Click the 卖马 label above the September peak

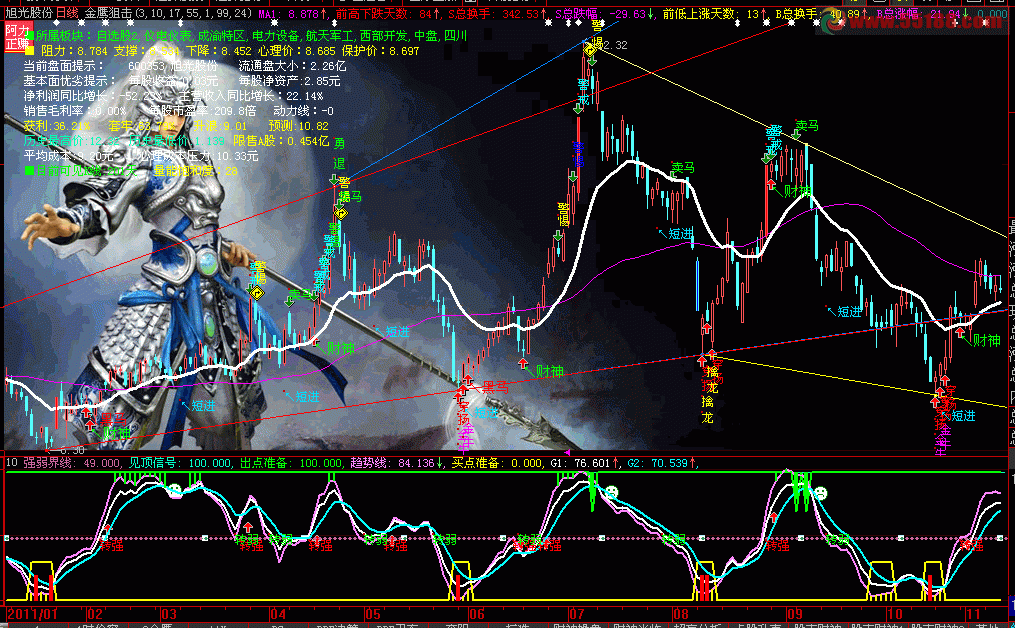(807, 125)
